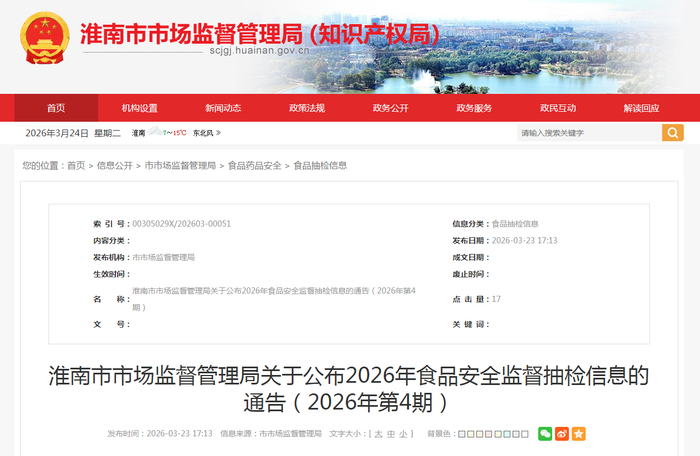Click the large article headline
Image resolution: width=700 pixels, height=456 pixels.
tap(349, 389)
